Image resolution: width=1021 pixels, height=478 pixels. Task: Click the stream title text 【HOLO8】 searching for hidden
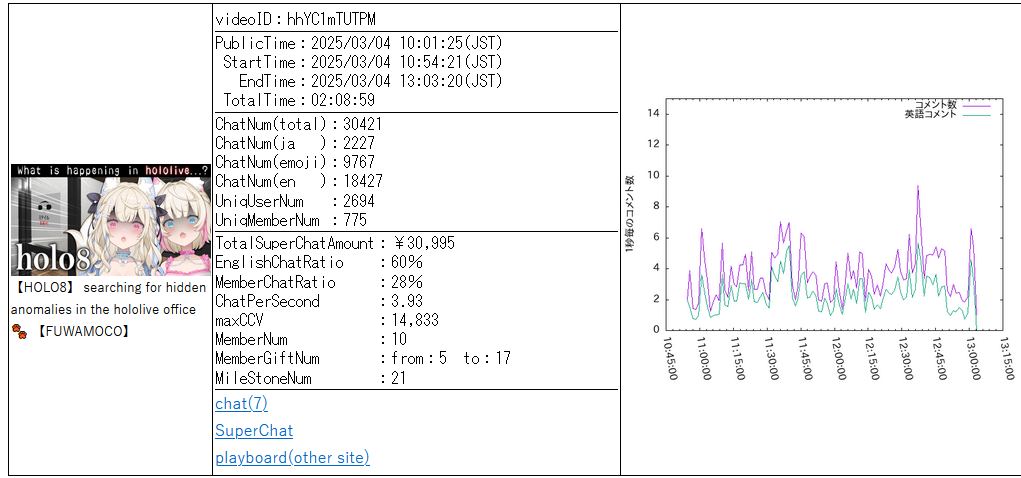pyautogui.click(x=109, y=288)
